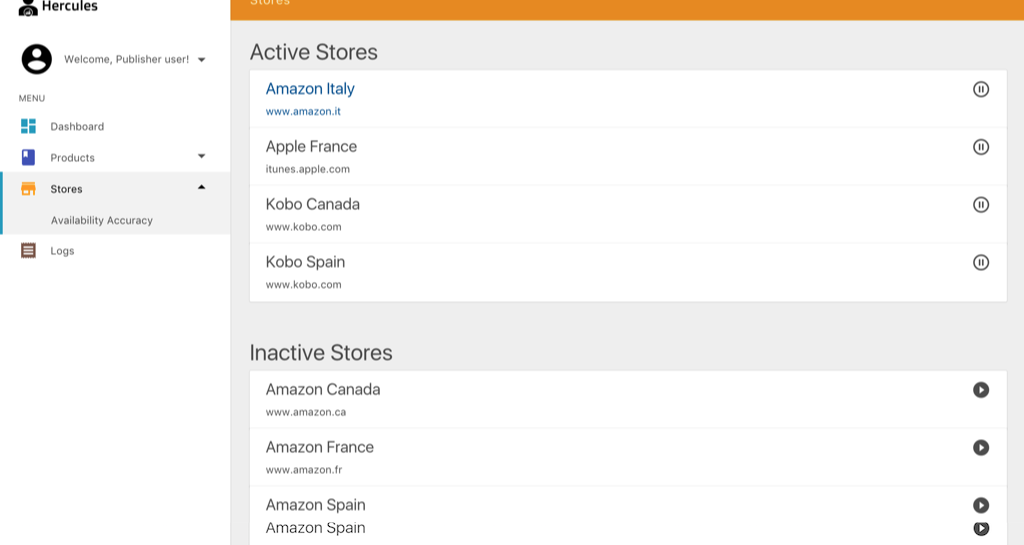Go to the Logs menu item

(62, 251)
